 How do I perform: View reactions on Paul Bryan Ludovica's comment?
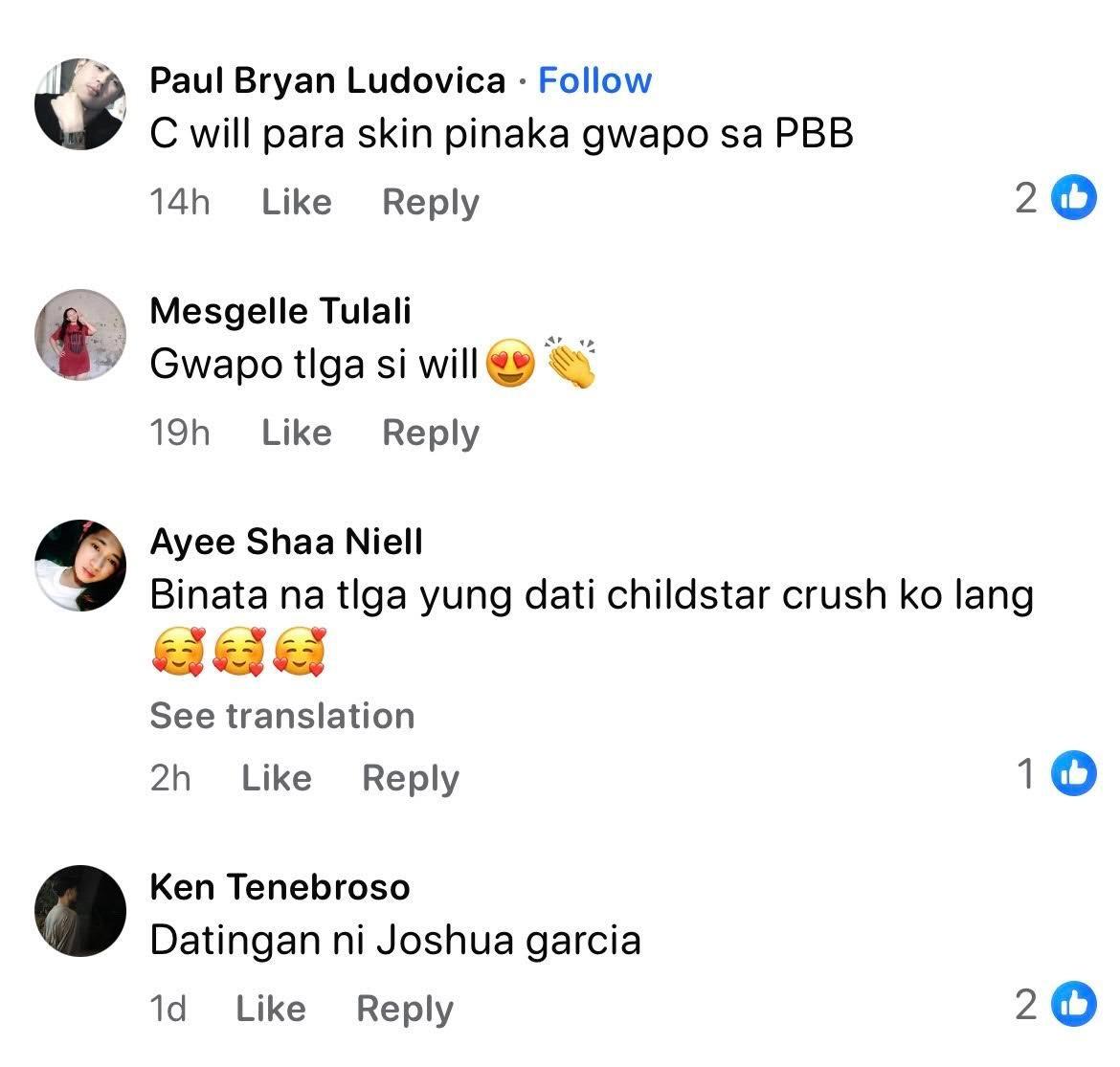1056,198
